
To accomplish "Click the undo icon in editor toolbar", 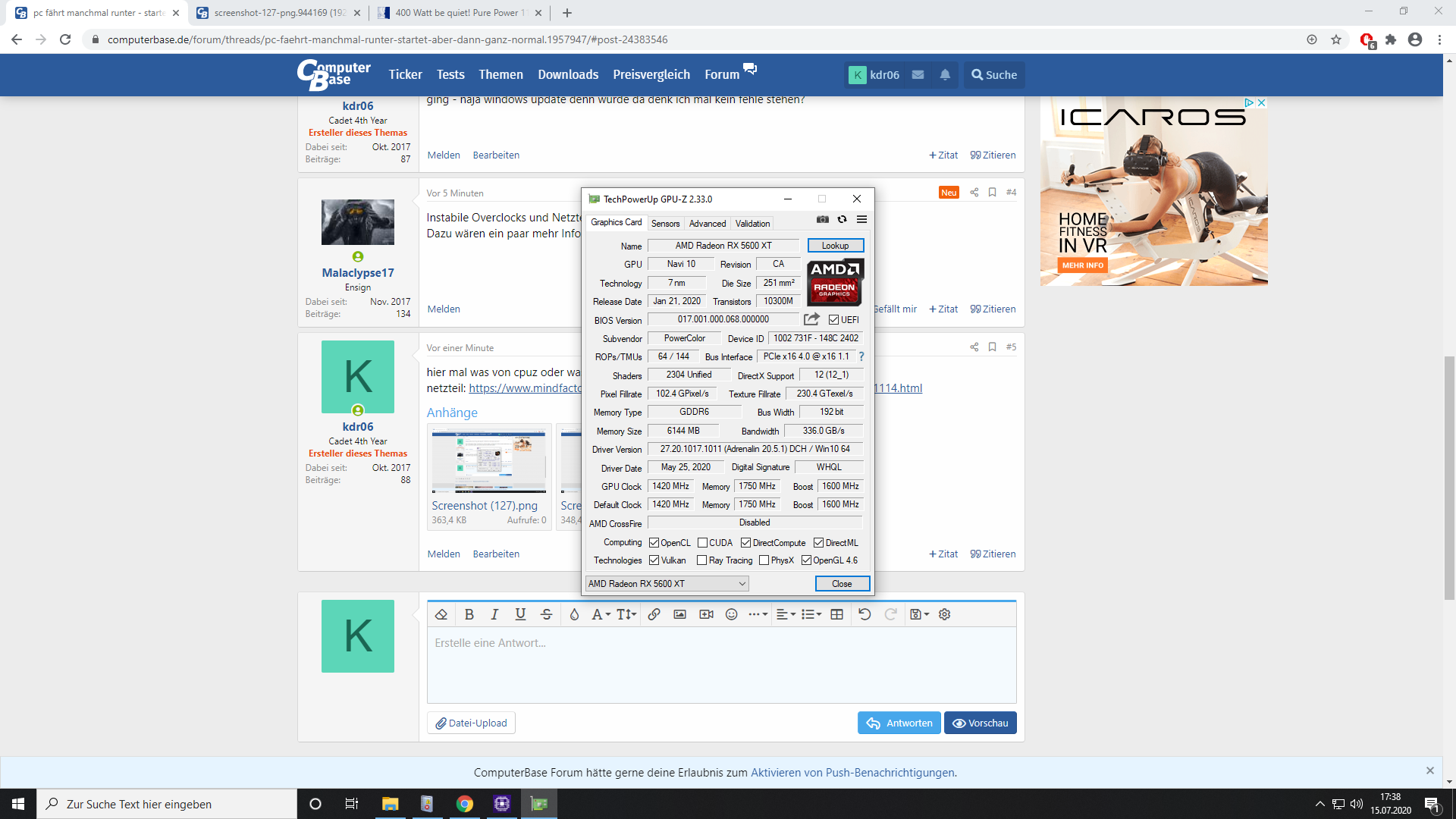I will 864,614.
